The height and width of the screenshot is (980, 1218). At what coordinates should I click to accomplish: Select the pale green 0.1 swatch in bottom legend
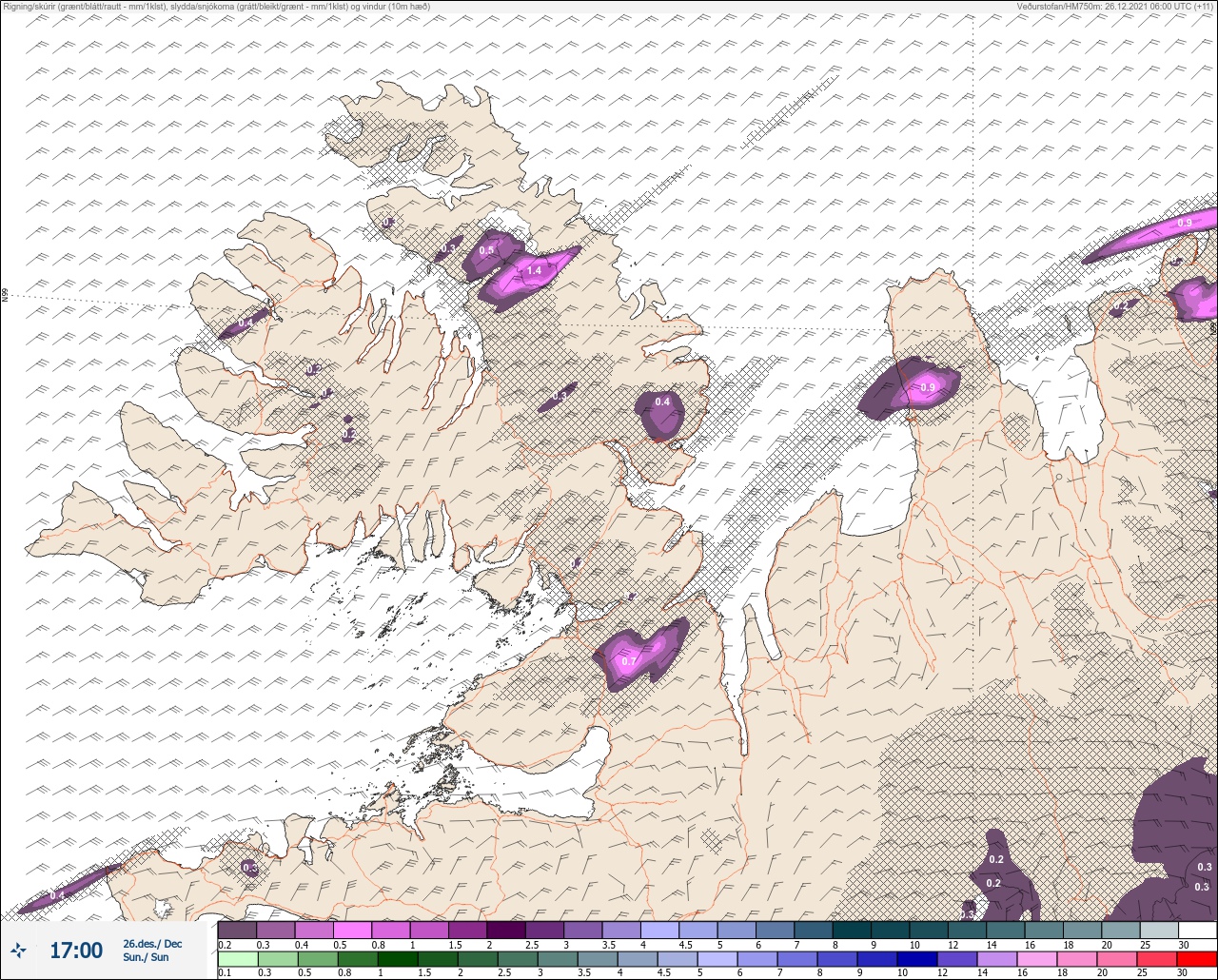point(237,958)
